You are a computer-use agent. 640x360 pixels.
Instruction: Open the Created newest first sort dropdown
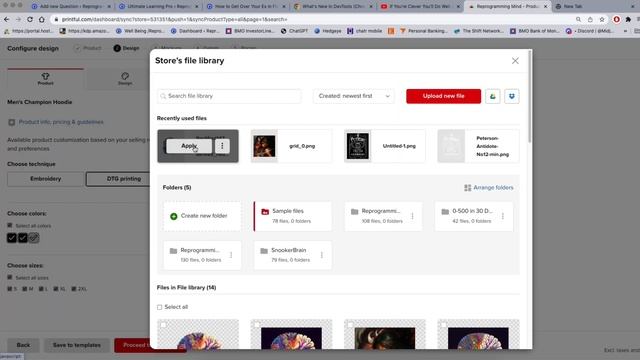tap(353, 96)
